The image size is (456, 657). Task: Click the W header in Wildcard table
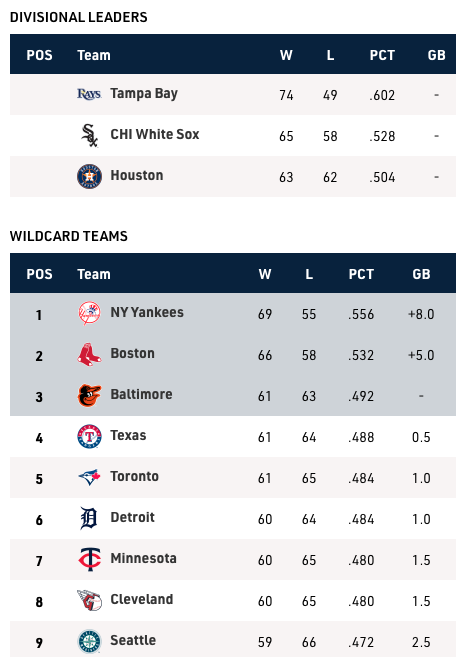point(265,274)
